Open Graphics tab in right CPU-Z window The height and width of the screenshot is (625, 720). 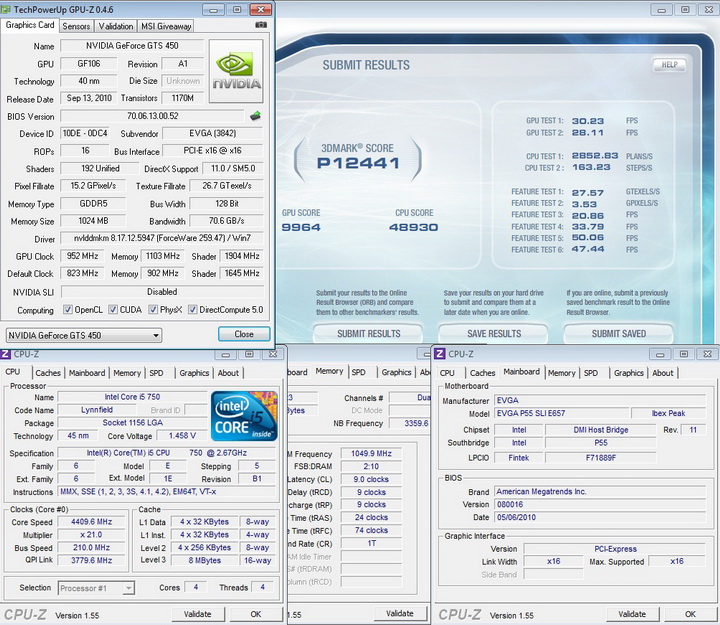point(629,373)
